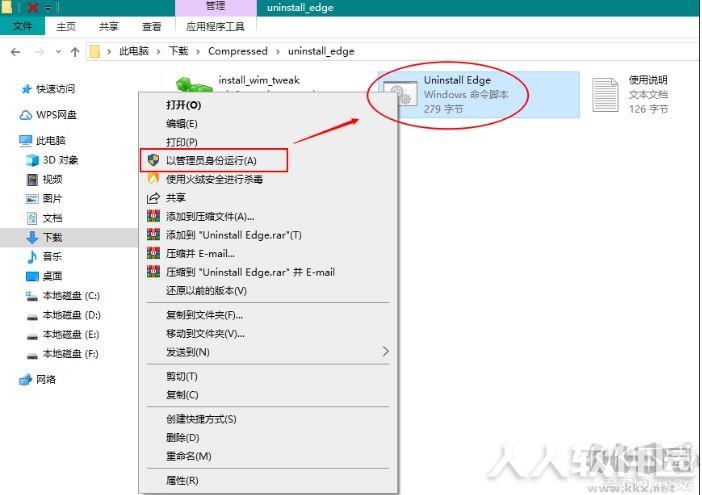Select 快速访问 in the navigation pane
702x495 pixels.
pyautogui.click(x=48, y=89)
